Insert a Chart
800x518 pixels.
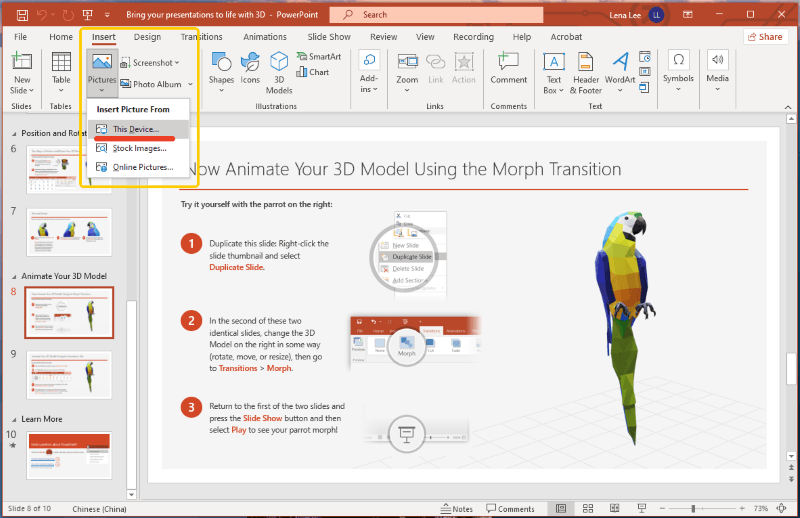(x=312, y=72)
